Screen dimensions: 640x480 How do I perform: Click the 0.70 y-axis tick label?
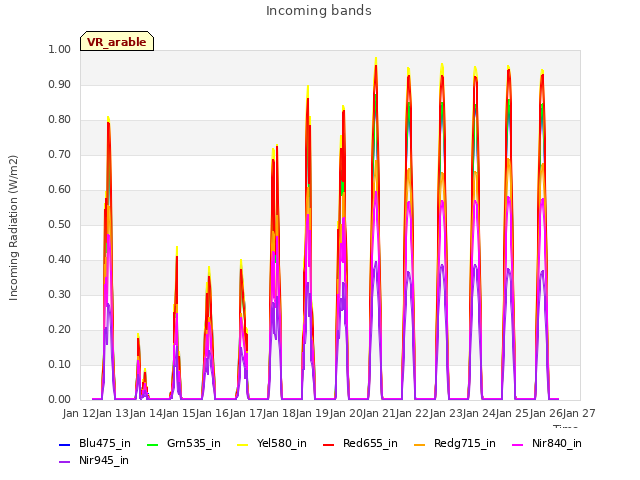[60, 155]
